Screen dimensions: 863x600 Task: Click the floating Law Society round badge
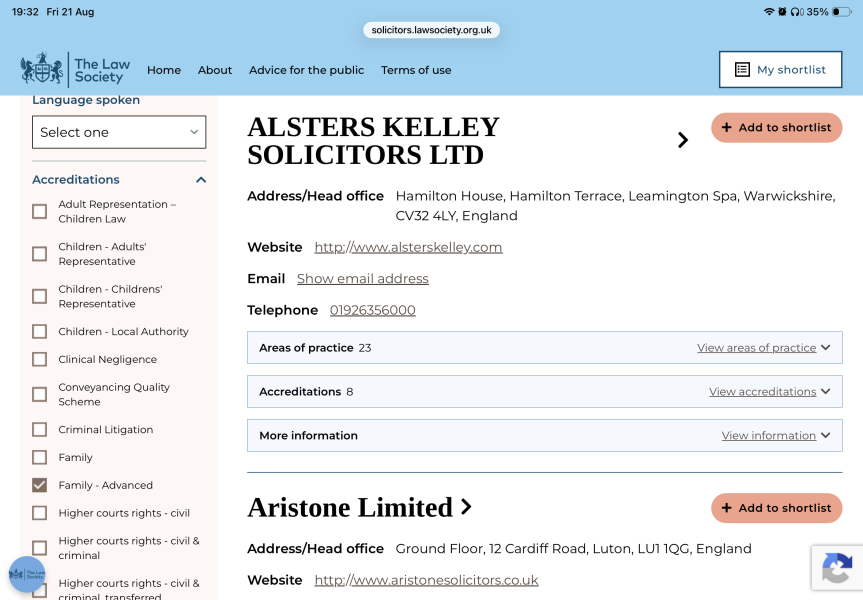pyautogui.click(x=26, y=574)
